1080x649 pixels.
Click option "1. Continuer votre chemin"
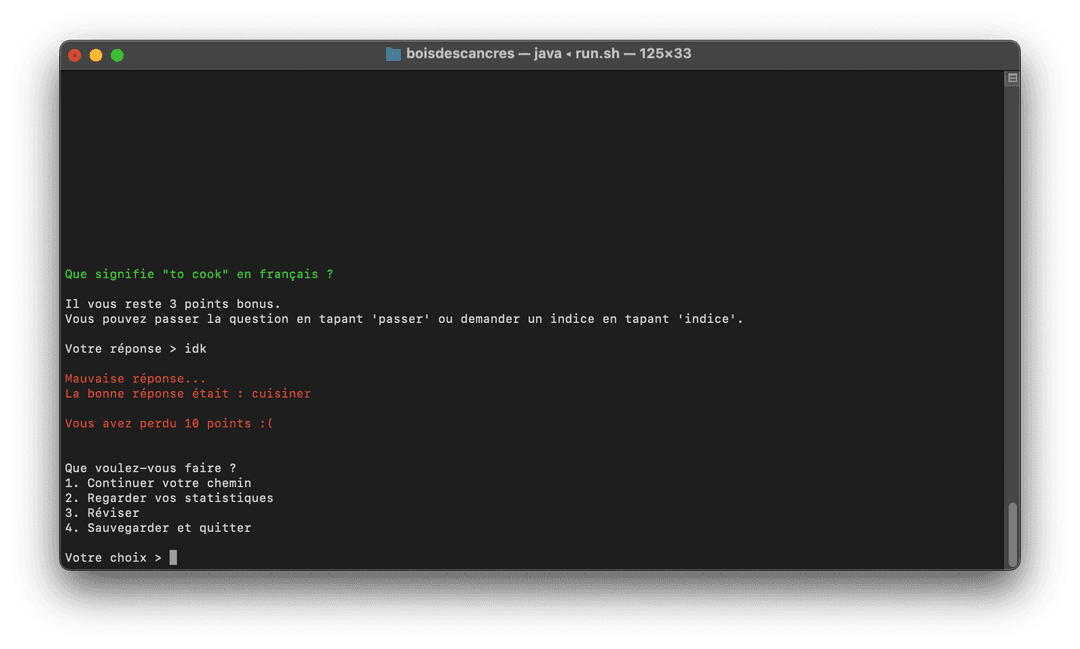[x=157, y=483]
